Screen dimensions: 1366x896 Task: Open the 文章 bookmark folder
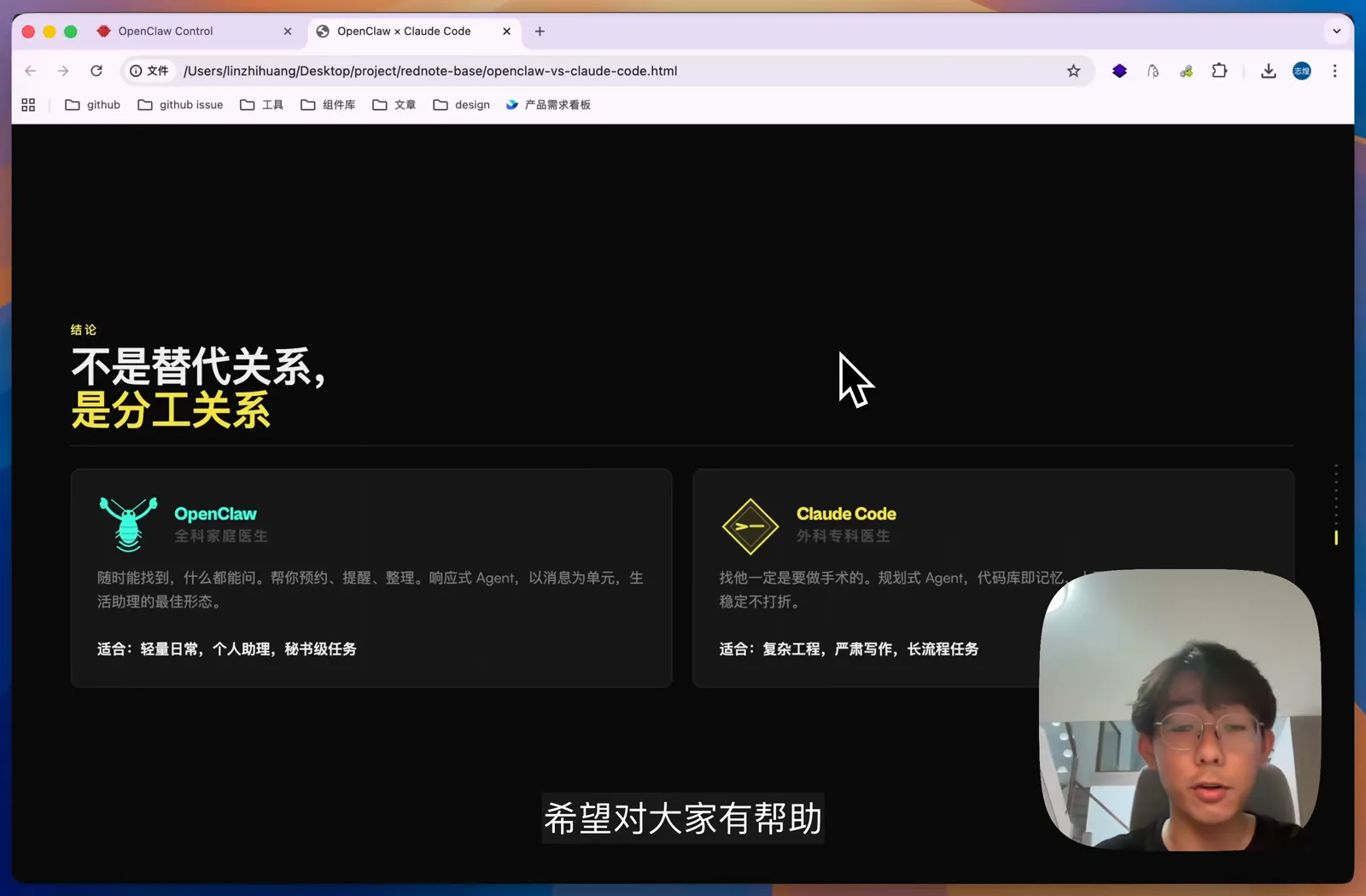[x=394, y=105]
